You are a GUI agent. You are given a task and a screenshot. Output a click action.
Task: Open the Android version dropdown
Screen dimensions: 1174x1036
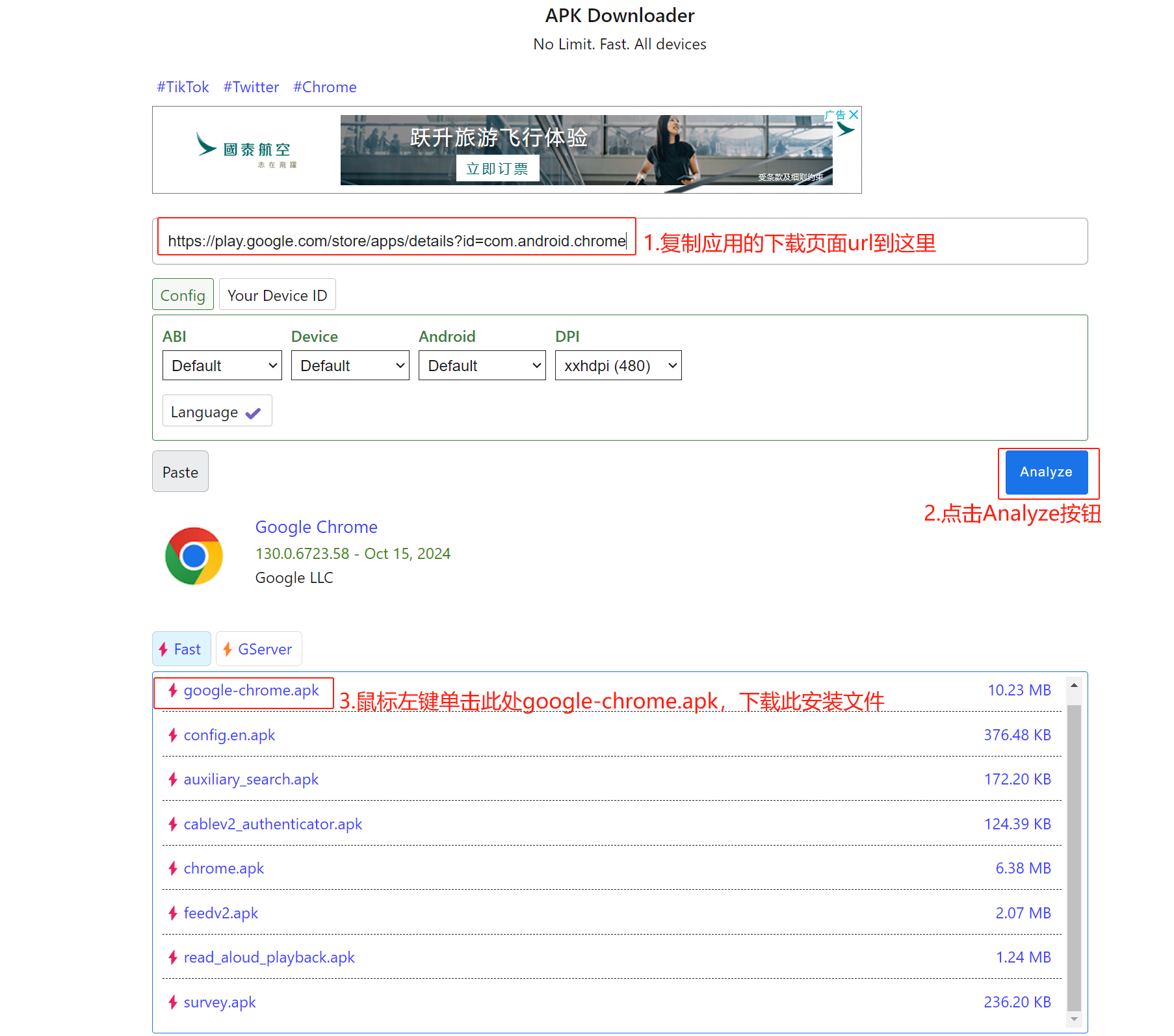pos(482,365)
